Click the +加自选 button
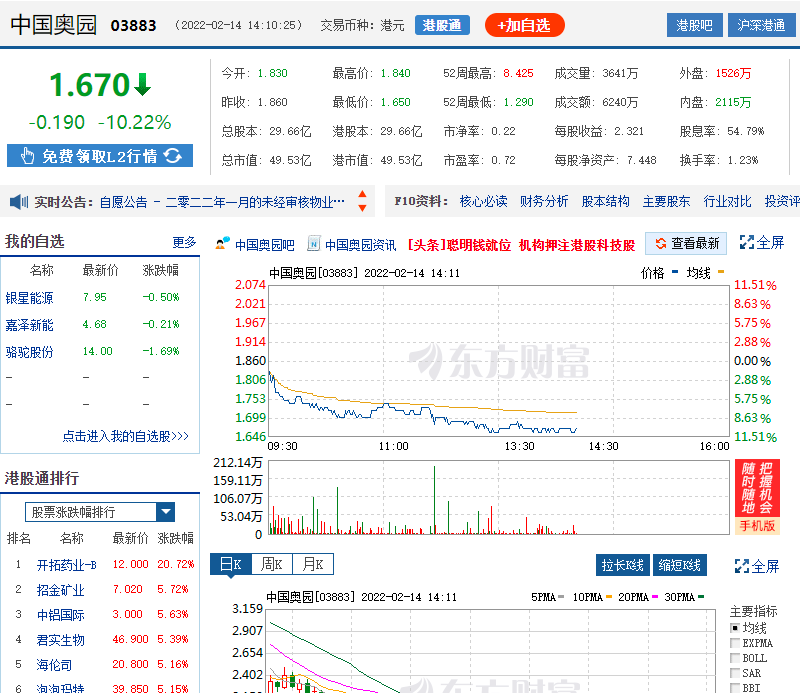 (524, 24)
